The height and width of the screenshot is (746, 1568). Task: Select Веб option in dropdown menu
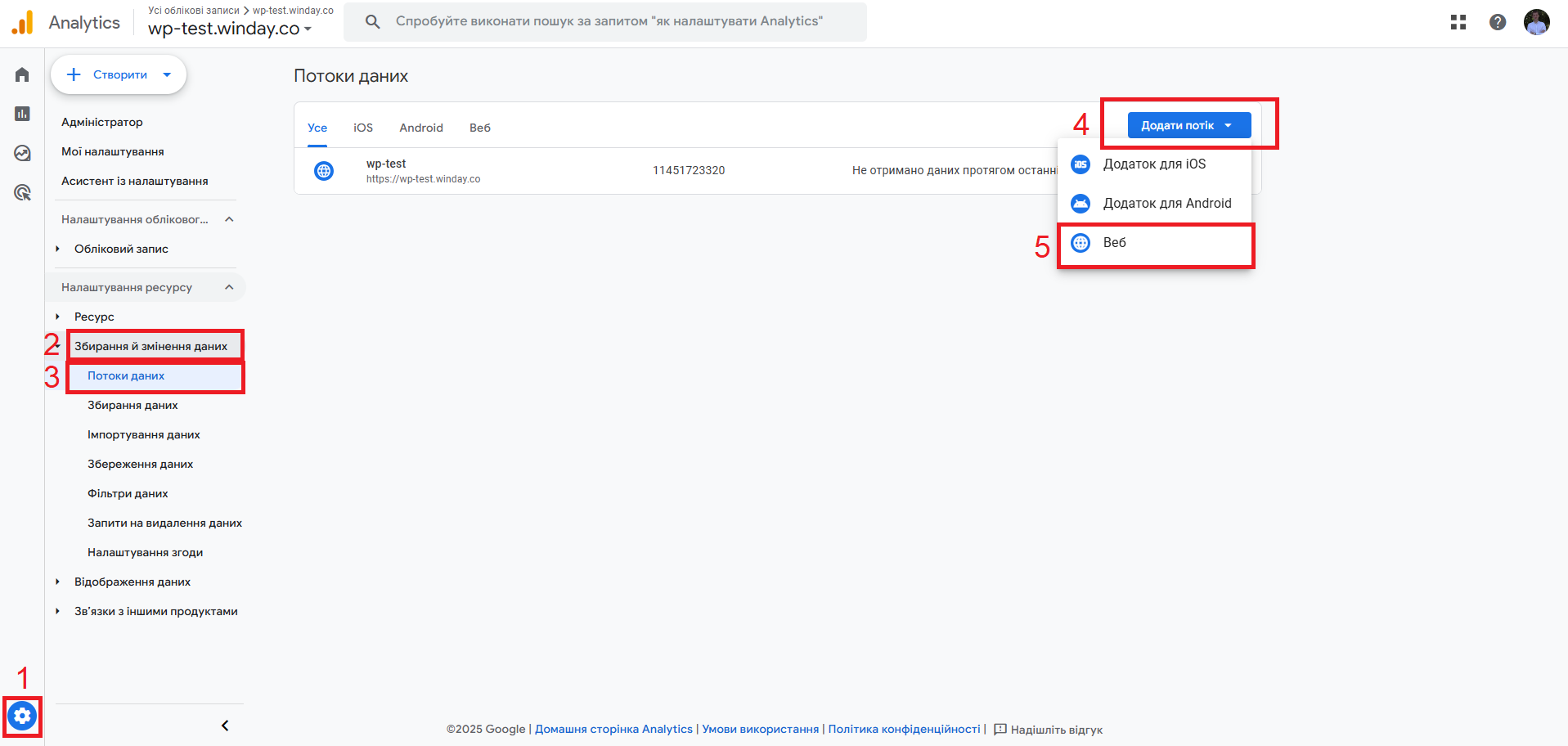click(x=1114, y=243)
